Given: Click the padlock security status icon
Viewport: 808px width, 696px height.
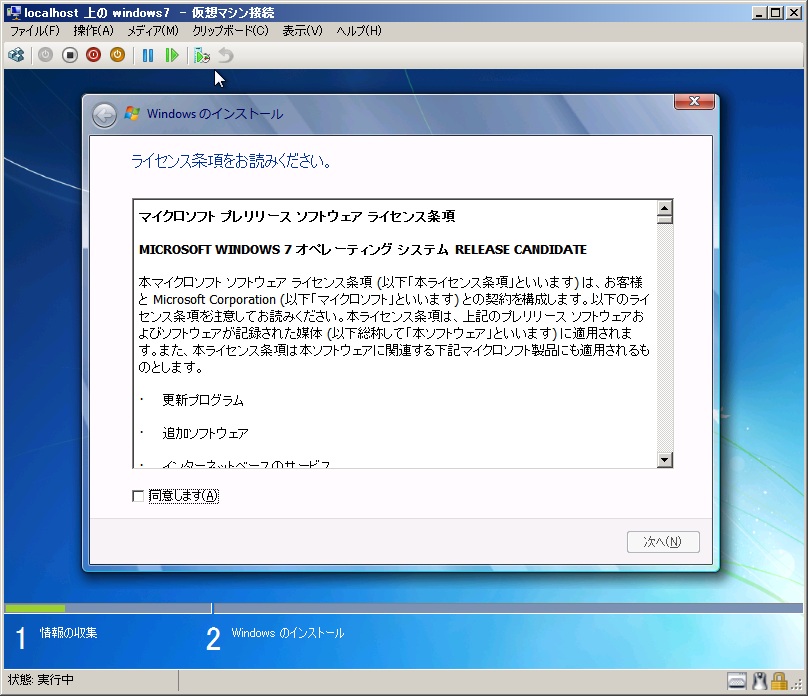Looking at the screenshot, I should (x=779, y=681).
